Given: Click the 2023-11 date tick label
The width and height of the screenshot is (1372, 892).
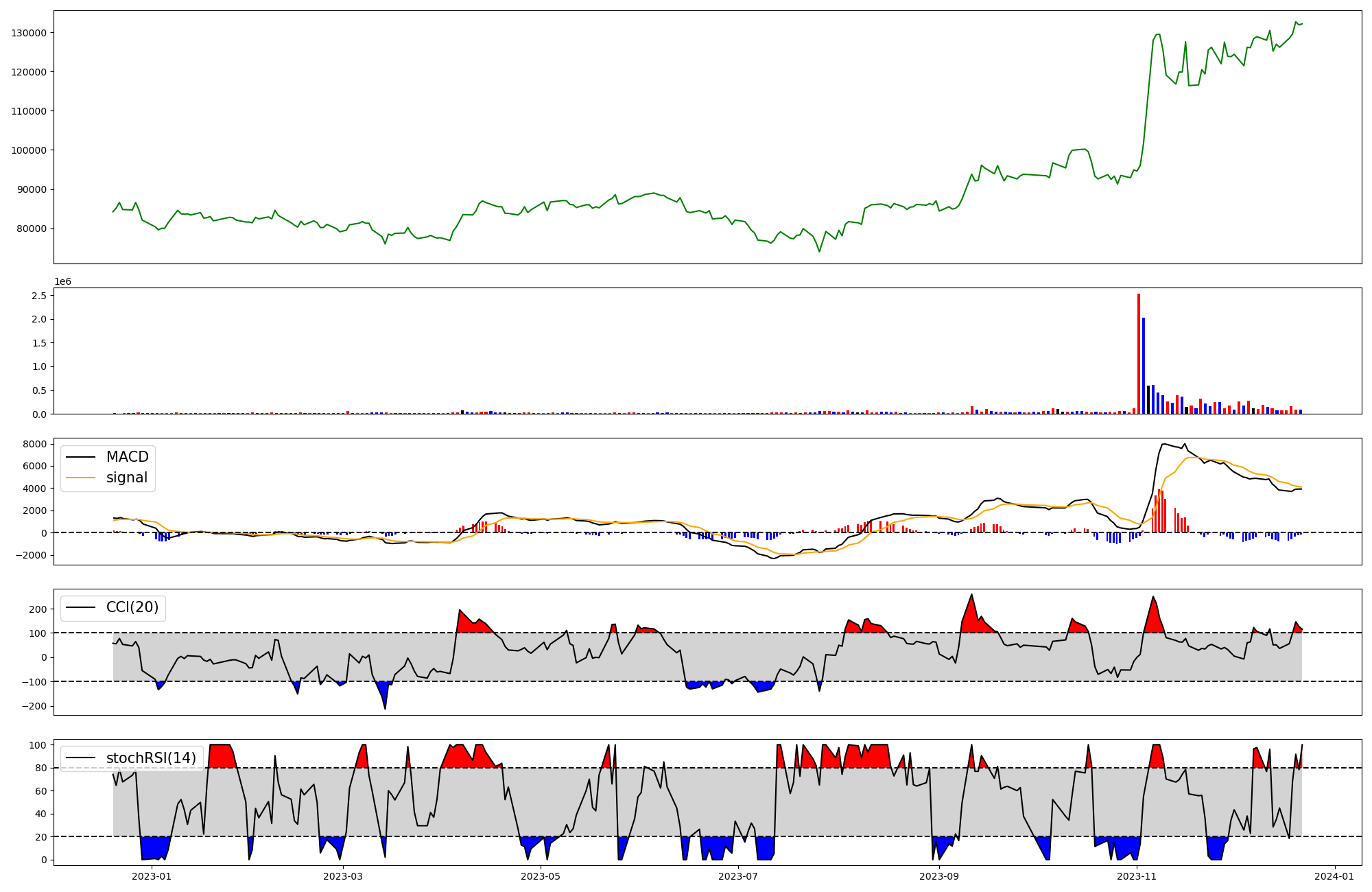Looking at the screenshot, I should tap(1137, 876).
